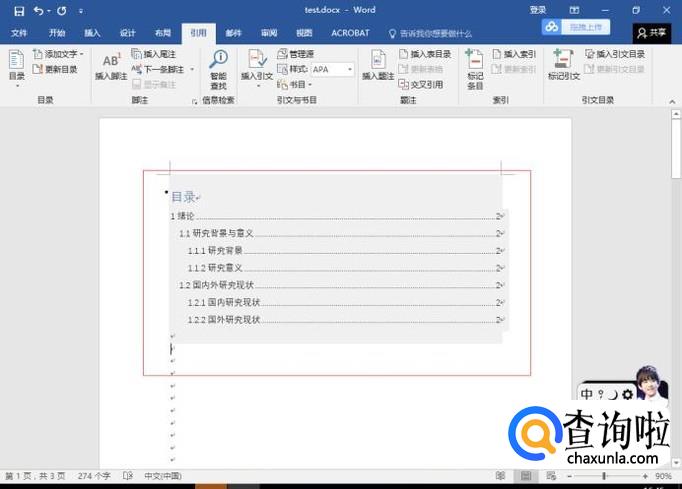Click 插入索引 insert index button
This screenshot has width=682, height=489.
tap(514, 54)
